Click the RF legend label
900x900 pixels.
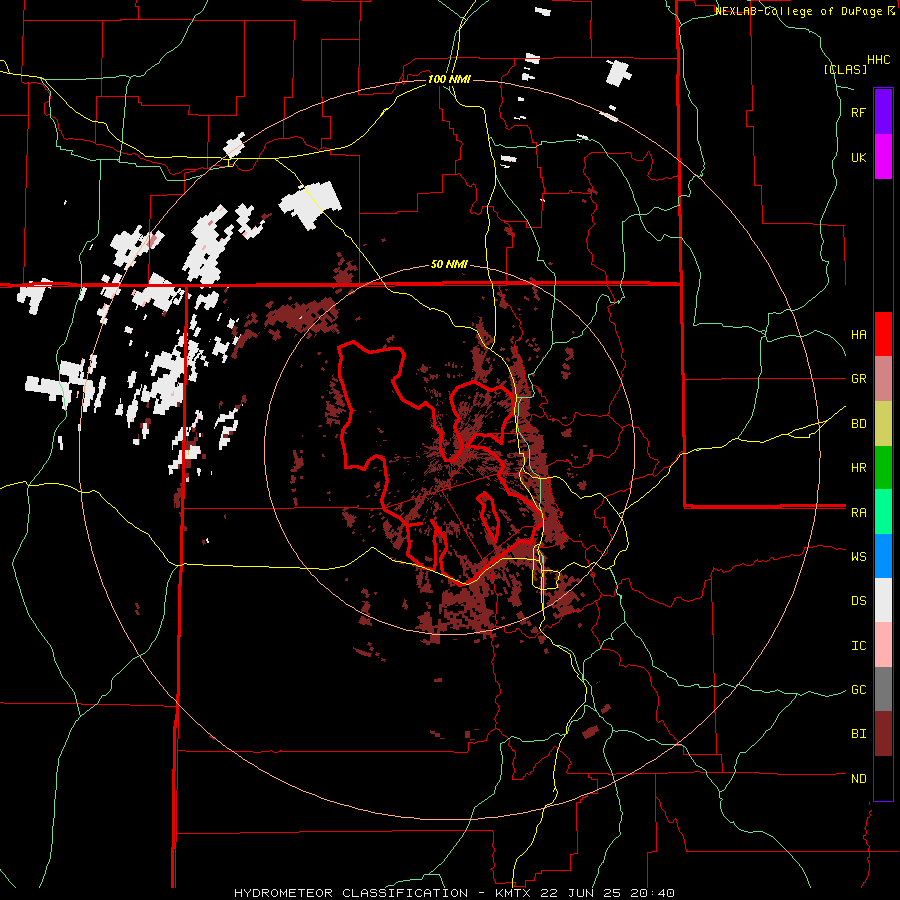click(859, 112)
